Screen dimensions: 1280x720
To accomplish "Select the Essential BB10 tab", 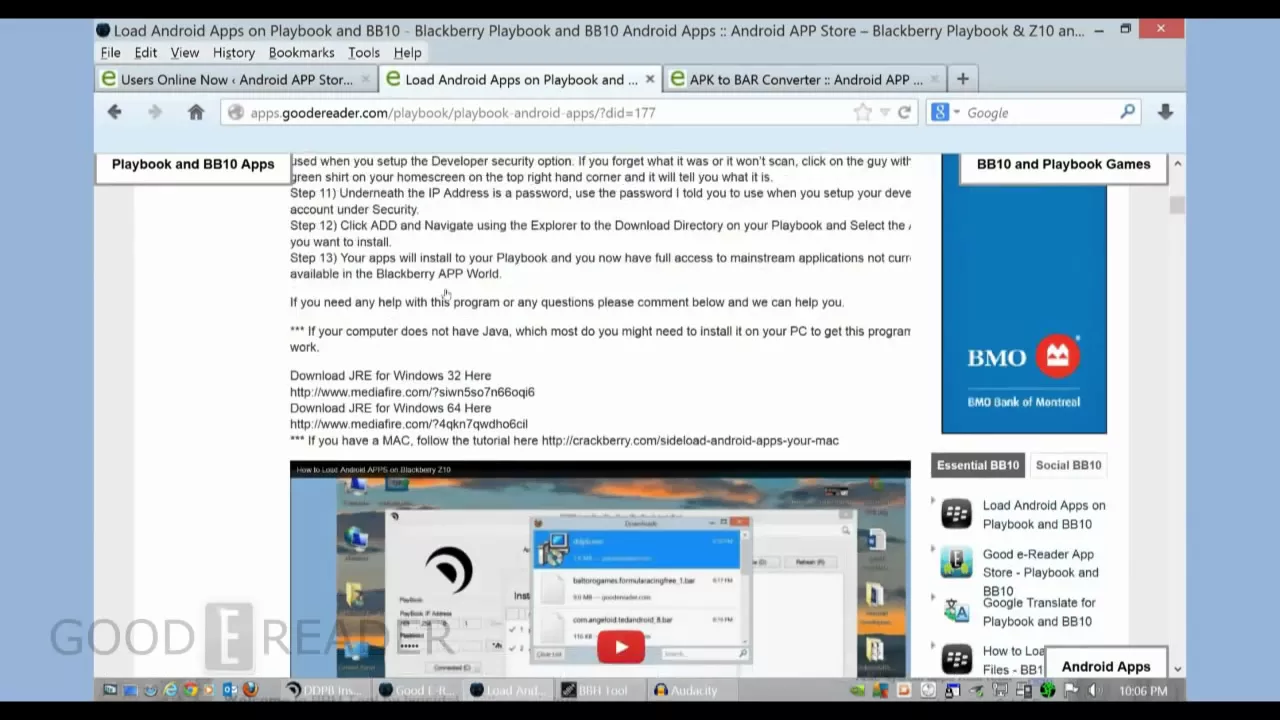I will point(978,465).
